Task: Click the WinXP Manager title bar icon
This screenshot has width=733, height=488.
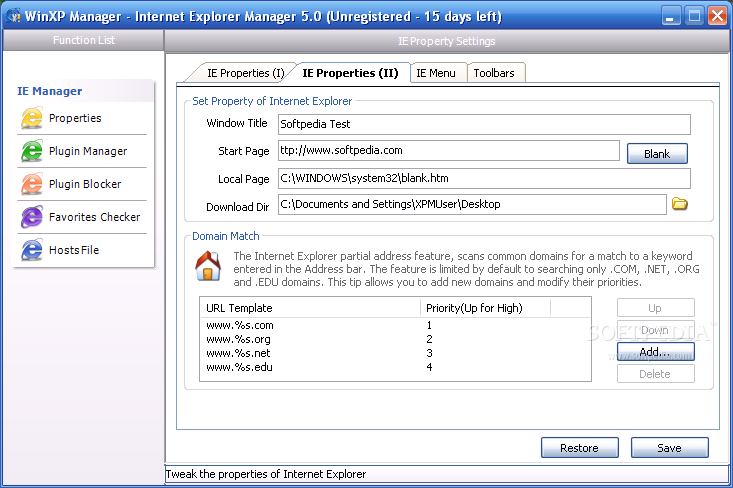Action: 14,16
